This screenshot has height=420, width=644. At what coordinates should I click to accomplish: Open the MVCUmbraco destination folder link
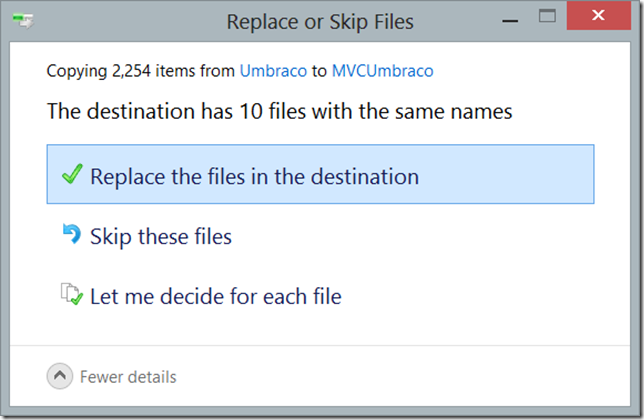[382, 71]
